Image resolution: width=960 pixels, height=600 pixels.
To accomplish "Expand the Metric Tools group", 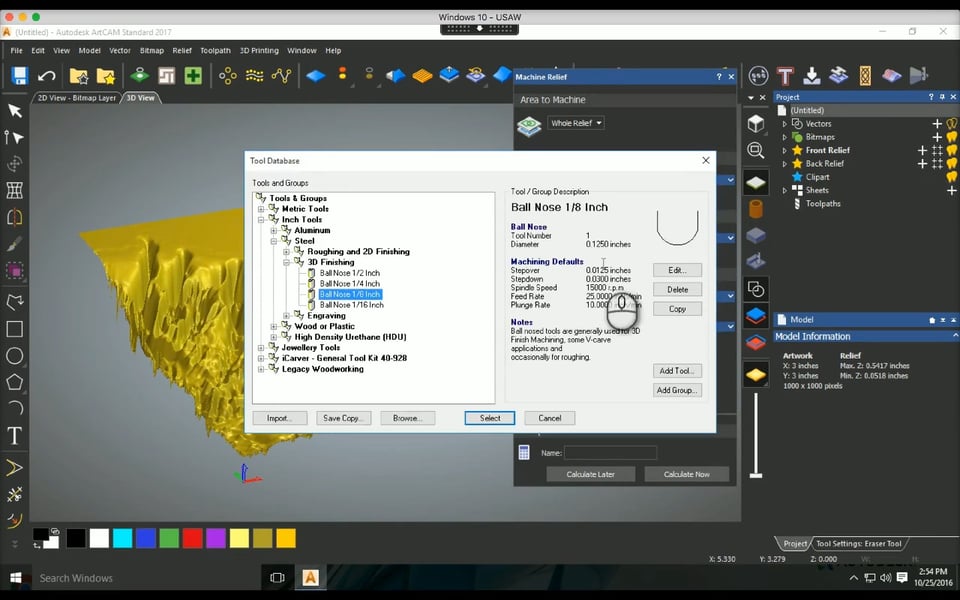I will 261,209.
